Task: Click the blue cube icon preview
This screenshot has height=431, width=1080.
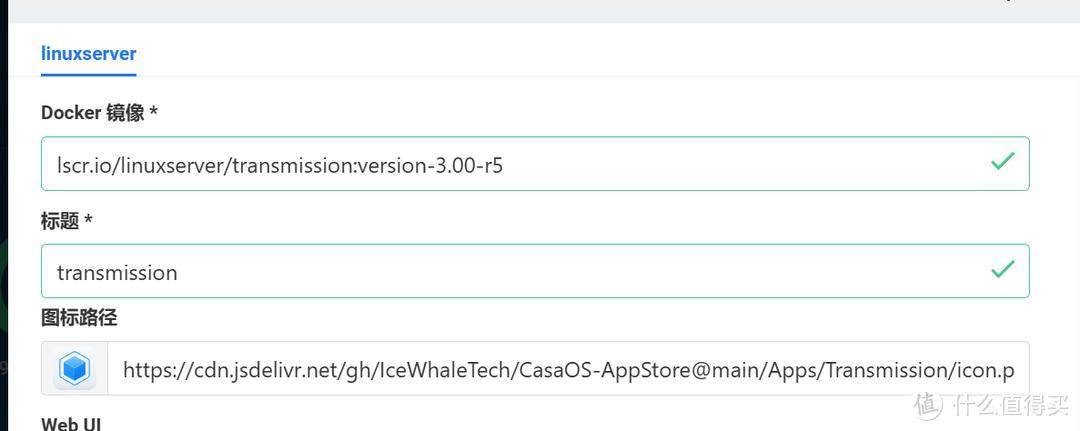Action: point(74,368)
